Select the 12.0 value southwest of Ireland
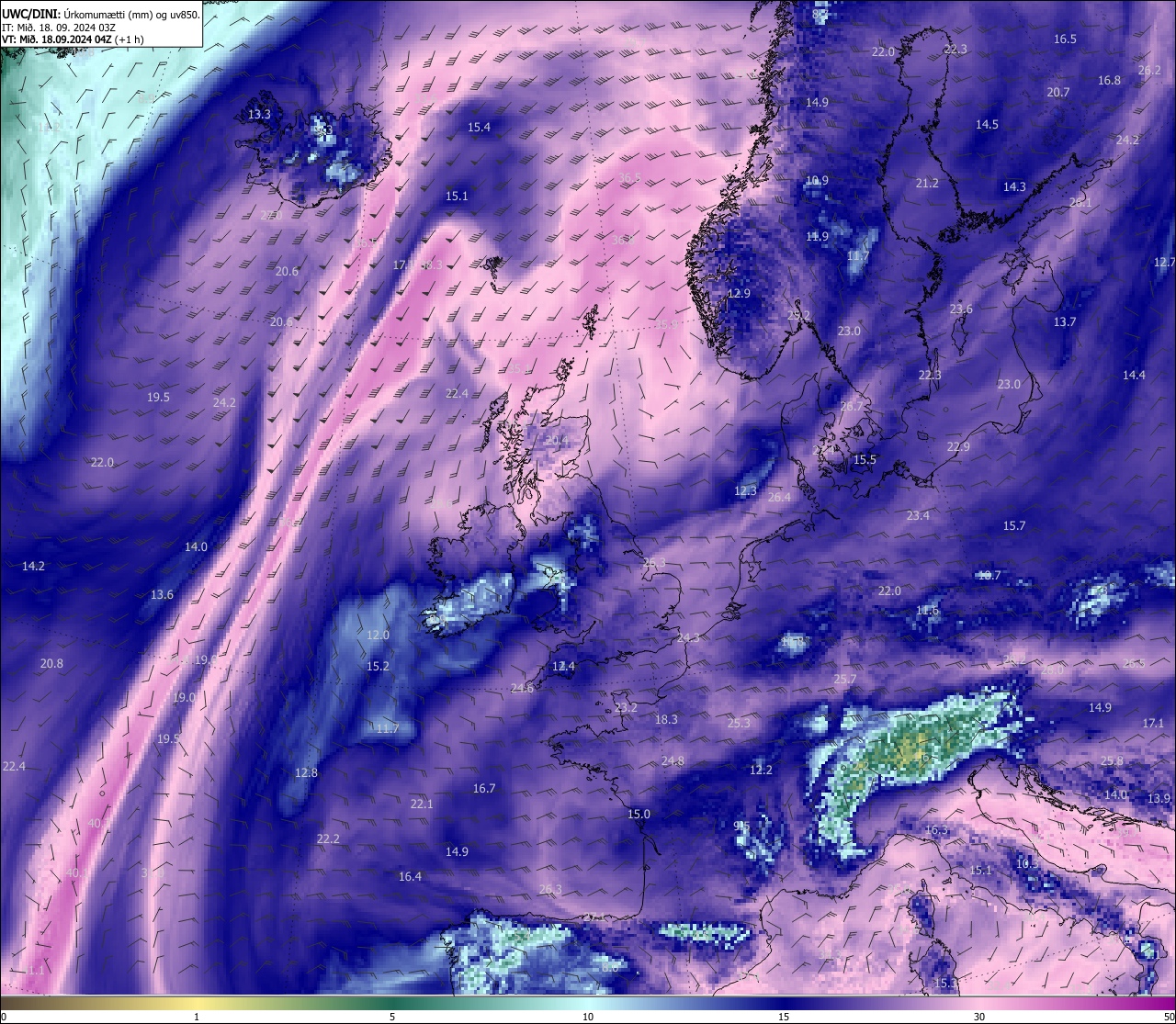1176x1024 pixels. click(378, 636)
